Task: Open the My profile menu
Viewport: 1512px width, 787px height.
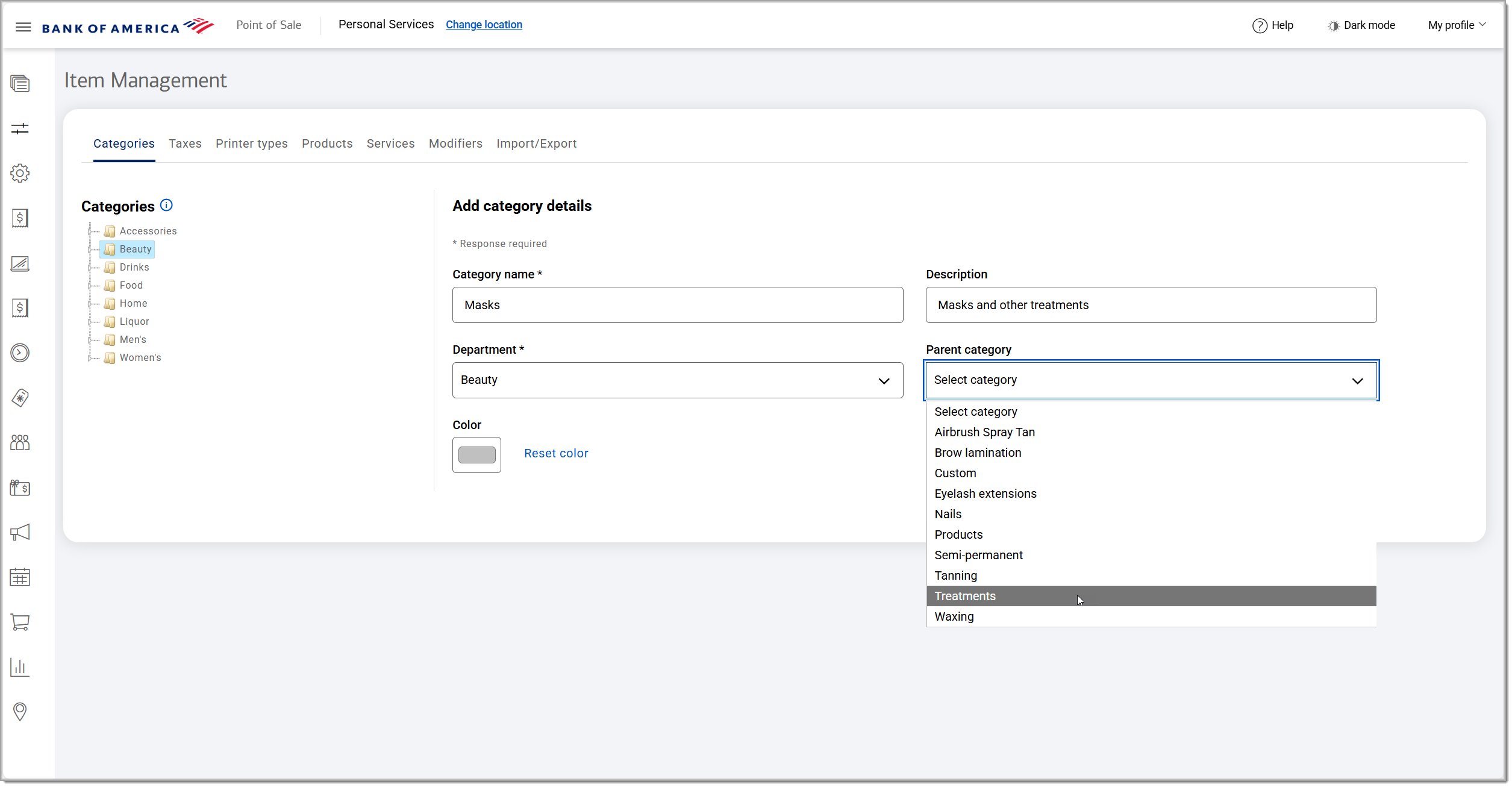Action: [x=1456, y=25]
